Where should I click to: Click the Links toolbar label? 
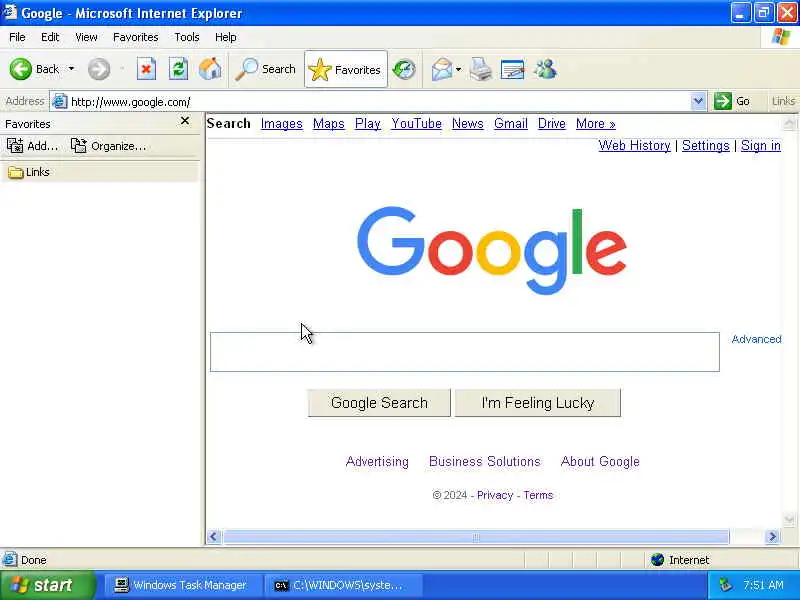[x=783, y=101]
